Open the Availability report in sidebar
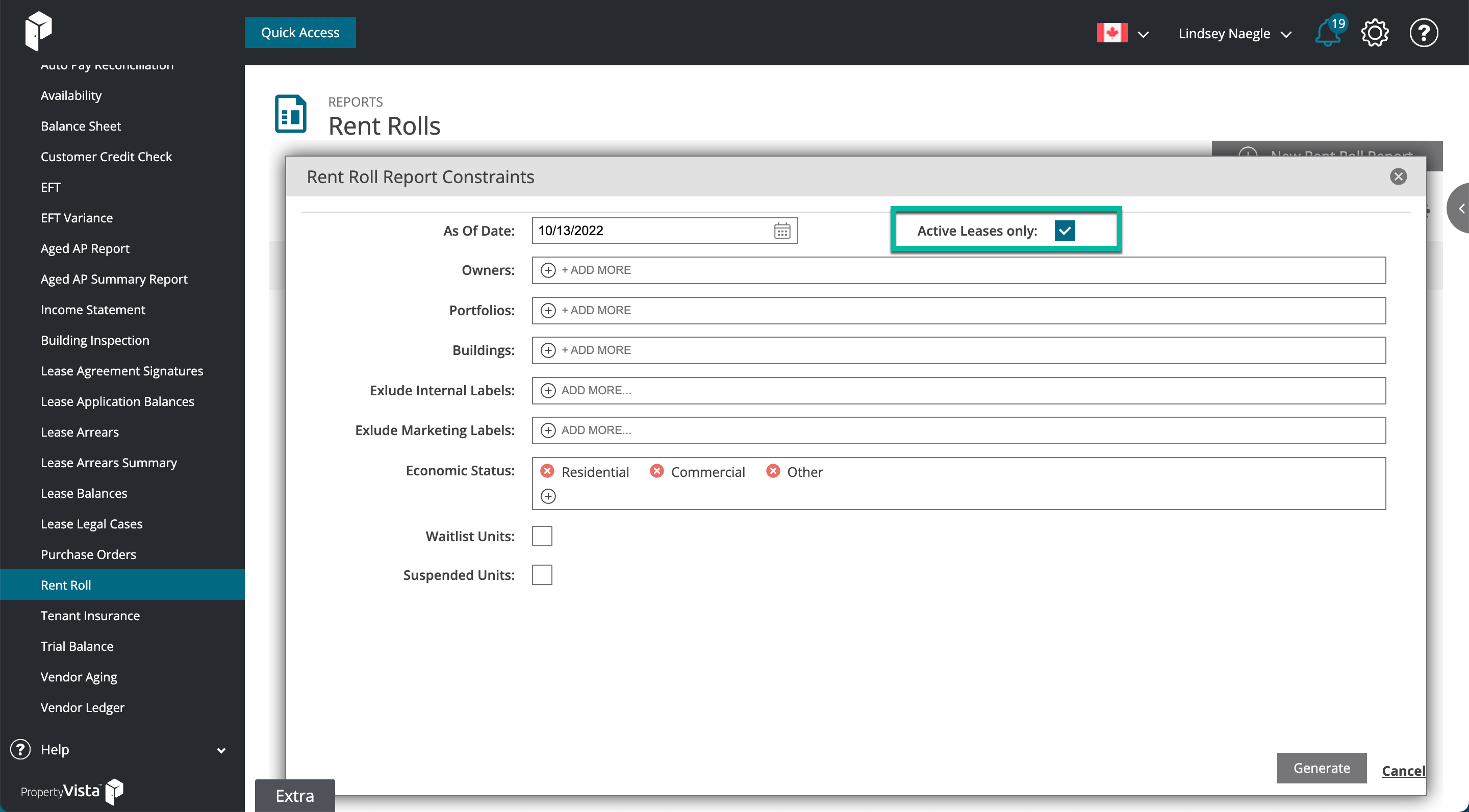 tap(71, 95)
